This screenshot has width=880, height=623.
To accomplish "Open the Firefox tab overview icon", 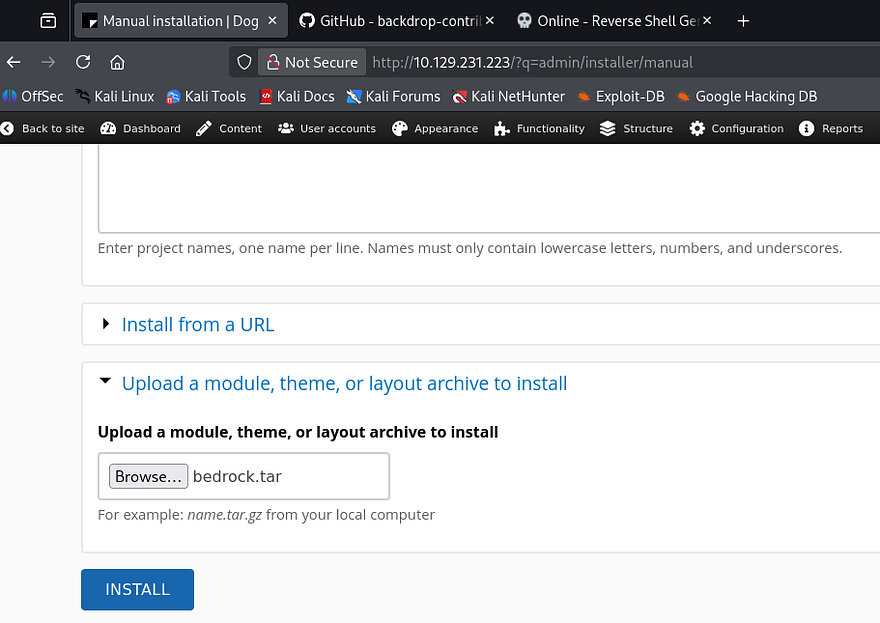I will click(x=48, y=20).
